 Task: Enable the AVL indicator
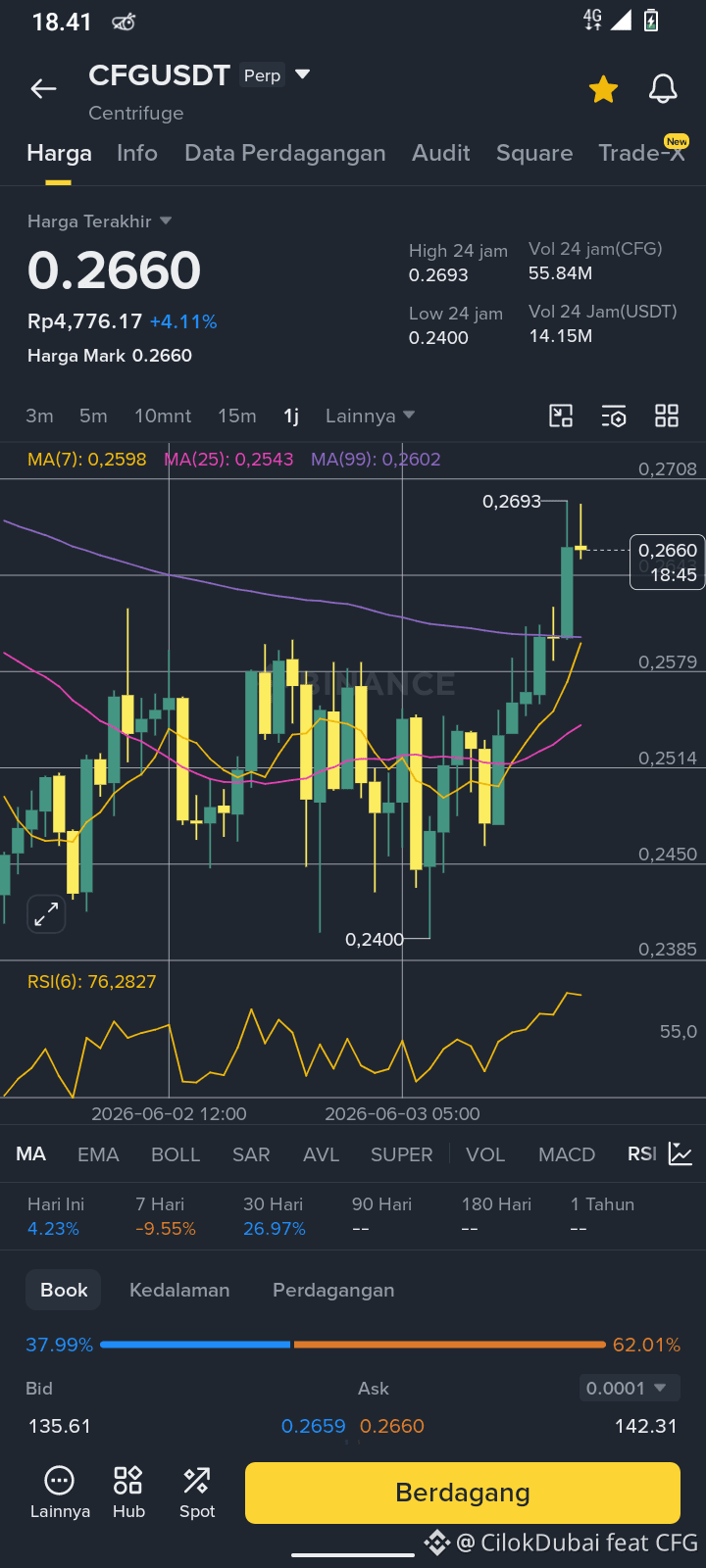click(321, 1154)
